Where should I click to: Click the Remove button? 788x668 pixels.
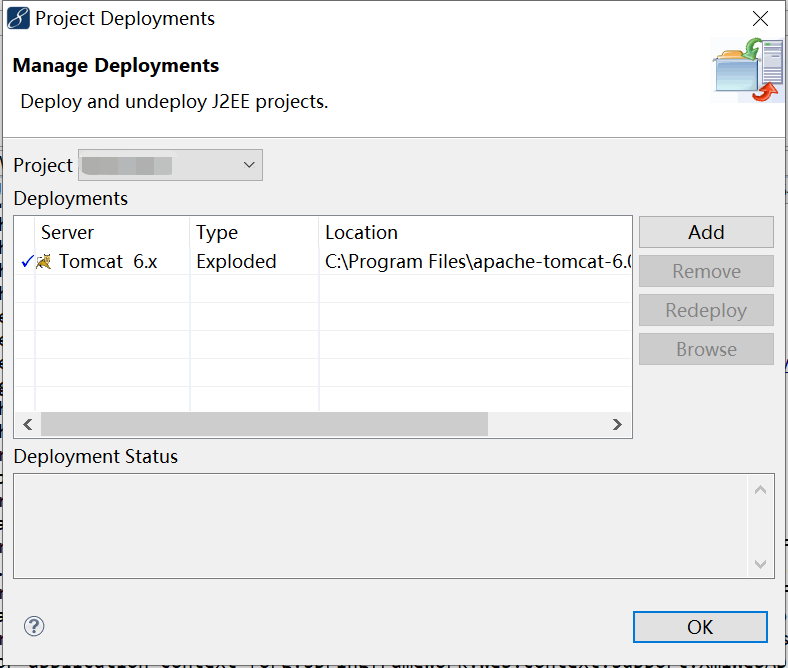pos(706,271)
